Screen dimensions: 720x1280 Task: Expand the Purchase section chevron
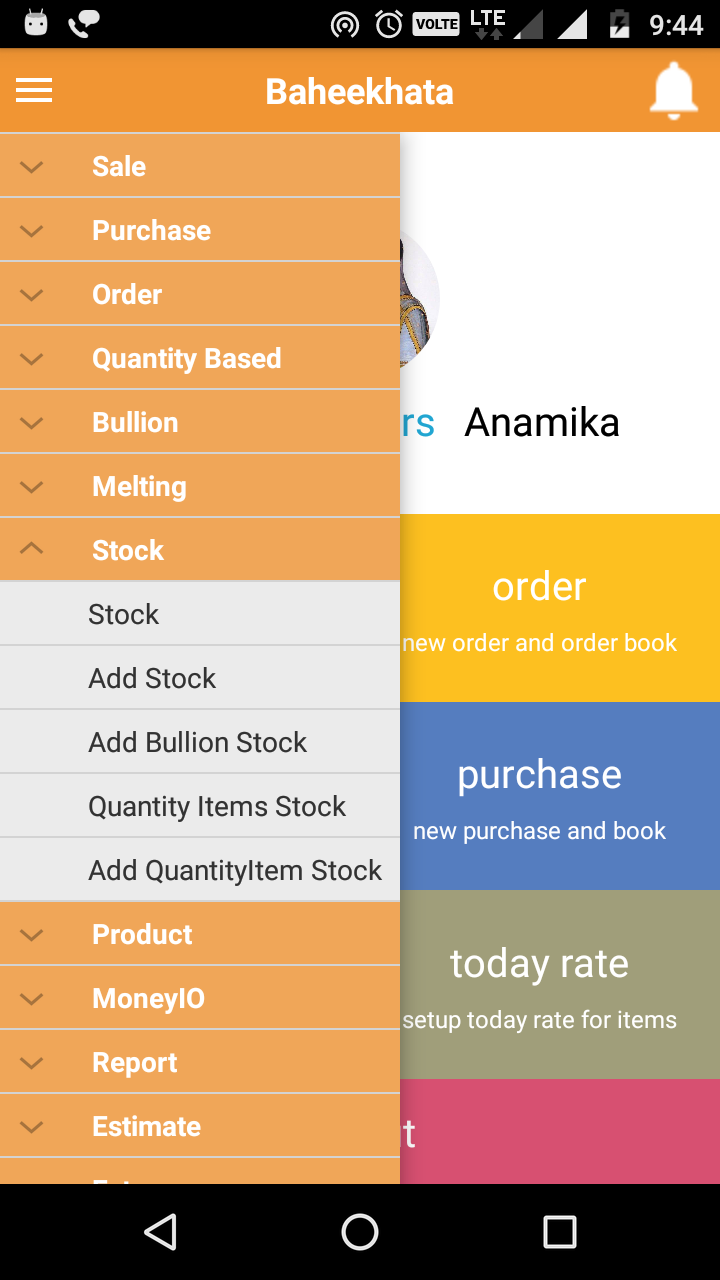coord(32,231)
